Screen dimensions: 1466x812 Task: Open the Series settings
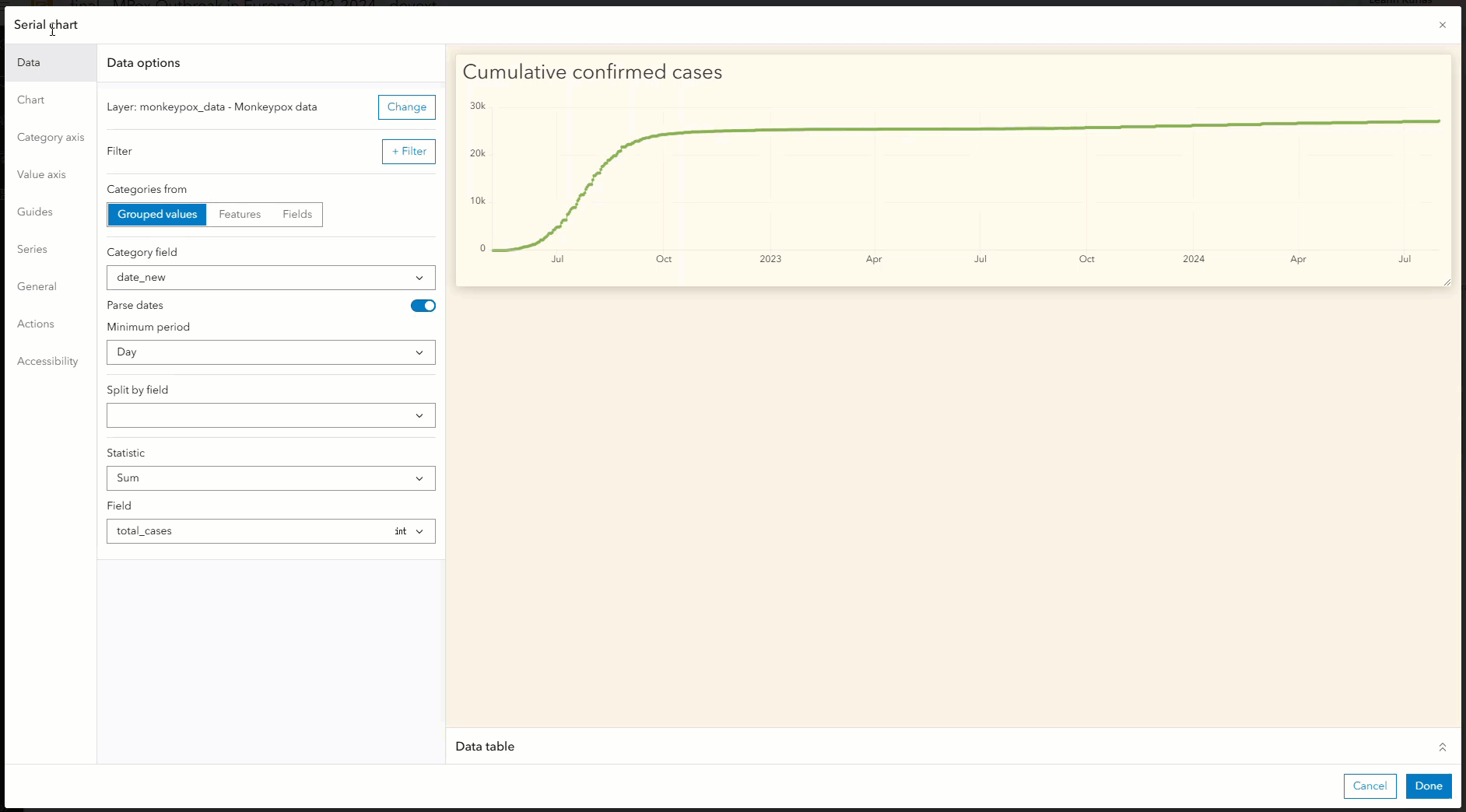pos(32,249)
